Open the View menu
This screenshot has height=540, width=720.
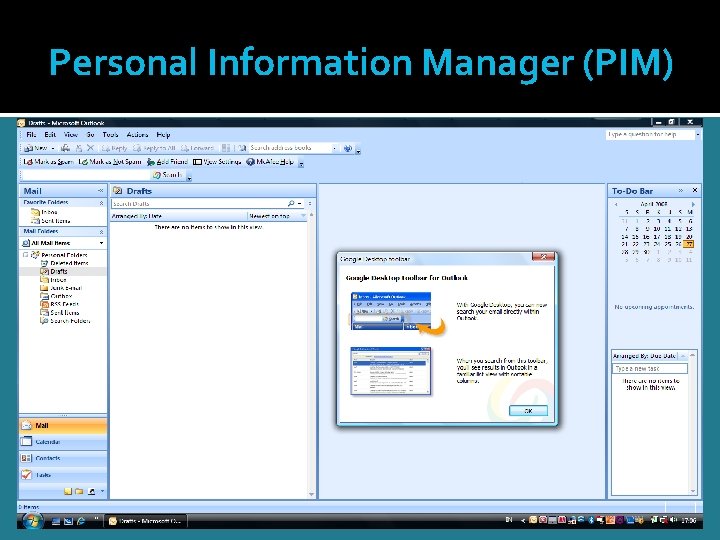[x=70, y=135]
